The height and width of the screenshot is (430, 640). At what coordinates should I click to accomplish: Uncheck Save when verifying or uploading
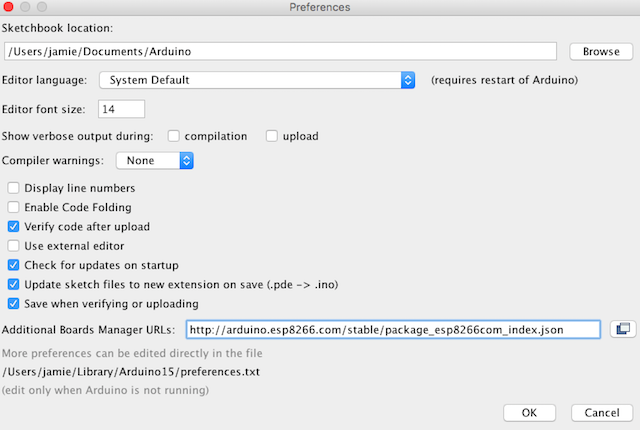click(x=14, y=303)
